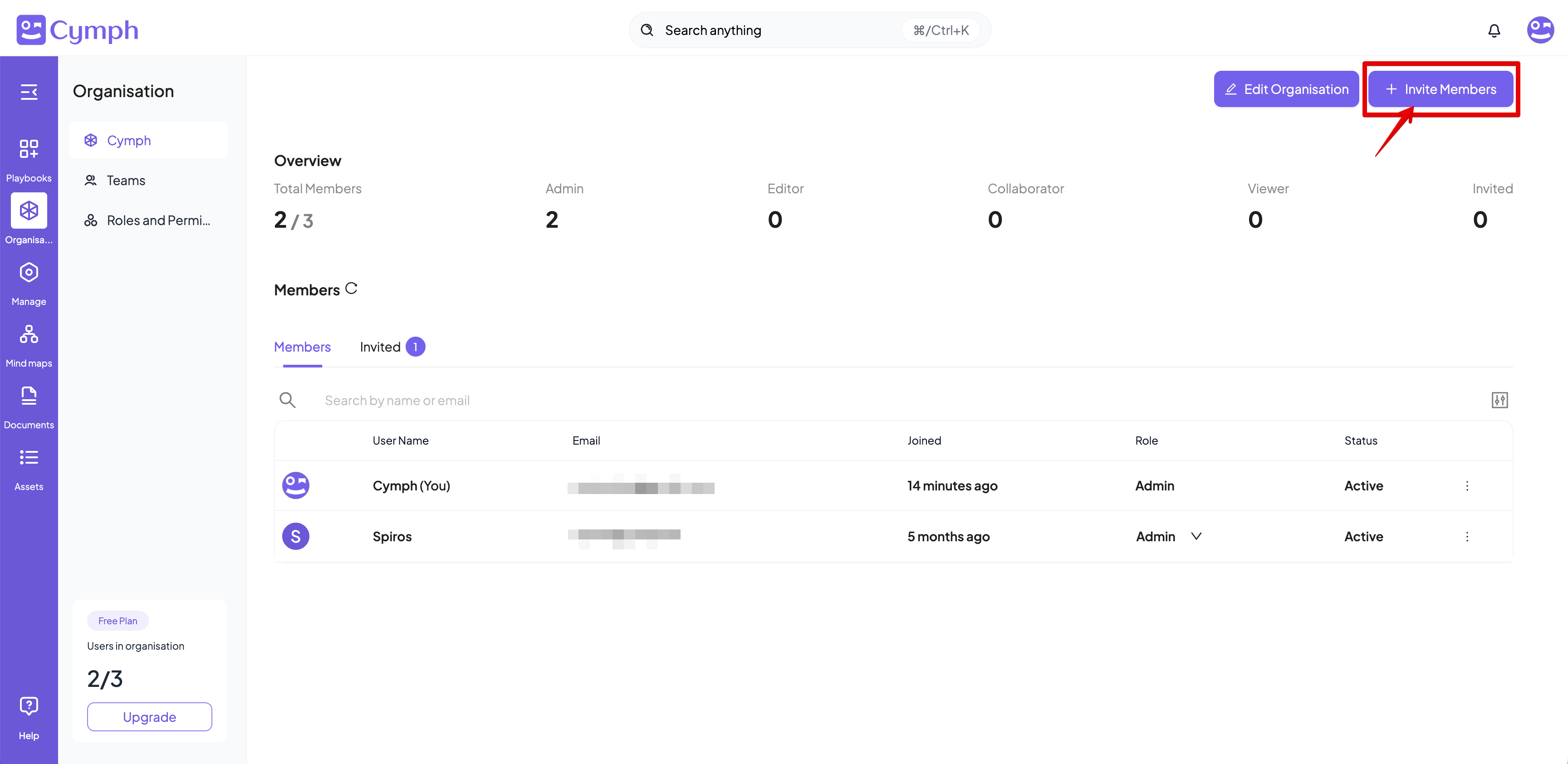This screenshot has height=764, width=1568.
Task: Click the Invite Members button
Action: click(1440, 89)
